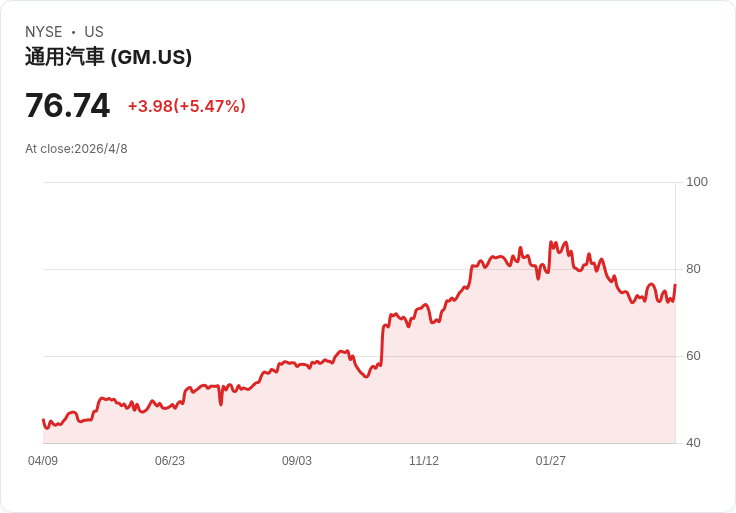Select the current price 76.74
The image size is (736, 513).
click(67, 105)
